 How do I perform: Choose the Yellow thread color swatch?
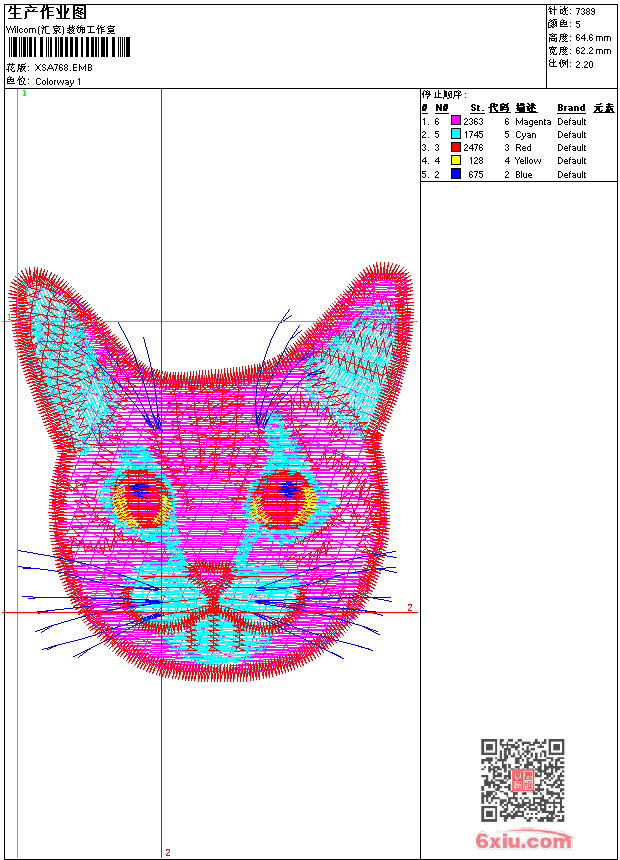tap(456, 160)
